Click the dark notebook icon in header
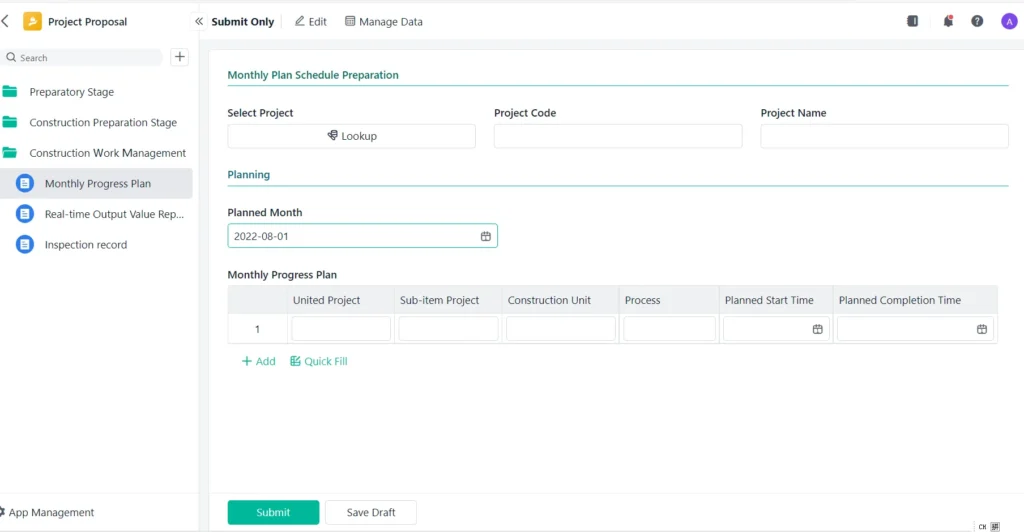This screenshot has height=532, width=1024. (912, 21)
